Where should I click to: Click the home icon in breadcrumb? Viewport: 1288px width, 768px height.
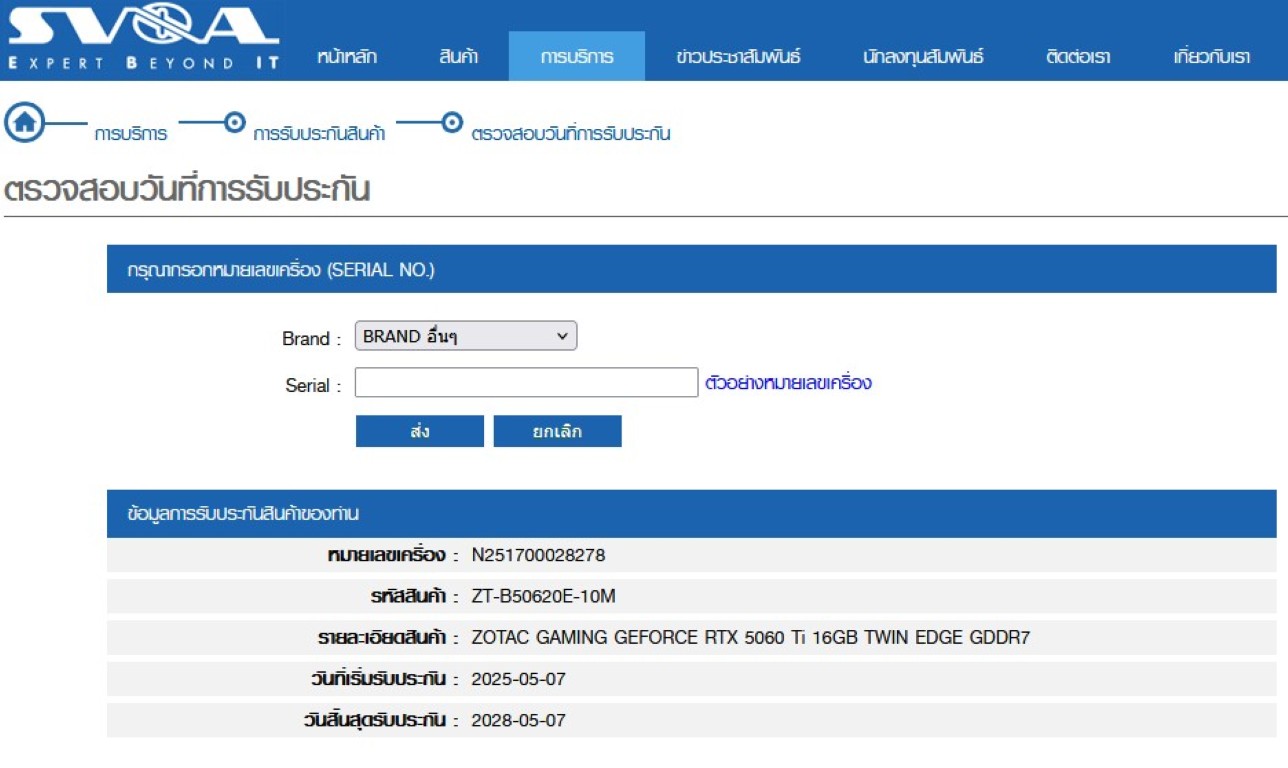[25, 123]
